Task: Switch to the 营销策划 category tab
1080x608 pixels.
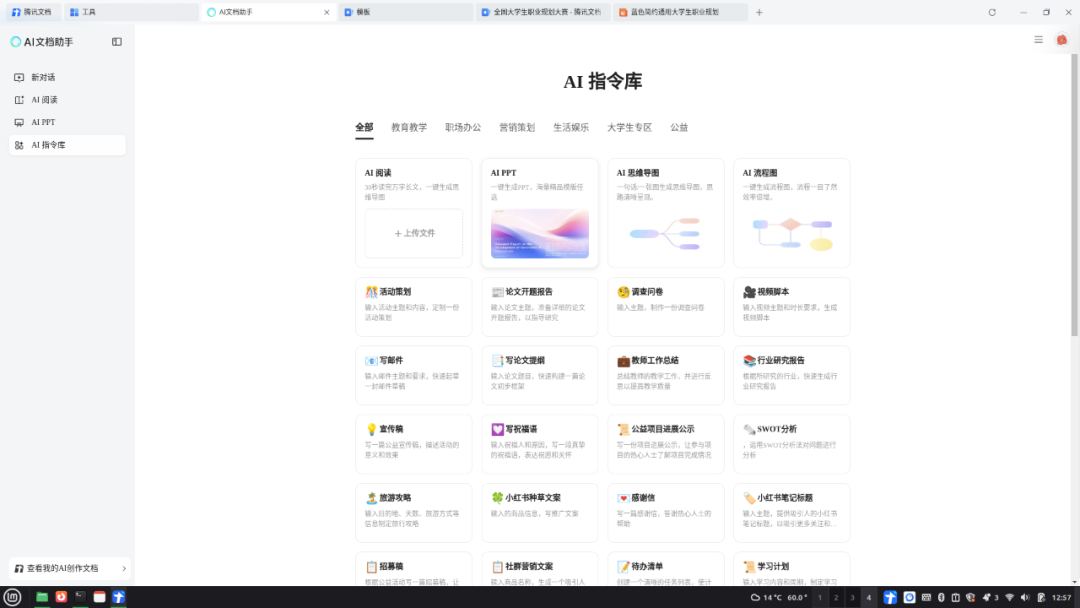Action: click(517, 127)
